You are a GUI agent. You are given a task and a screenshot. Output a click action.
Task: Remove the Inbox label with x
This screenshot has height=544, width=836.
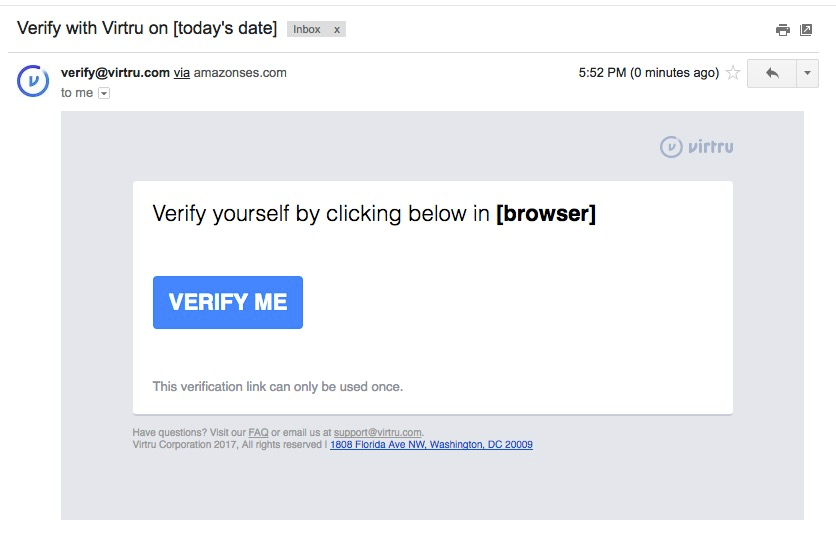(x=337, y=30)
